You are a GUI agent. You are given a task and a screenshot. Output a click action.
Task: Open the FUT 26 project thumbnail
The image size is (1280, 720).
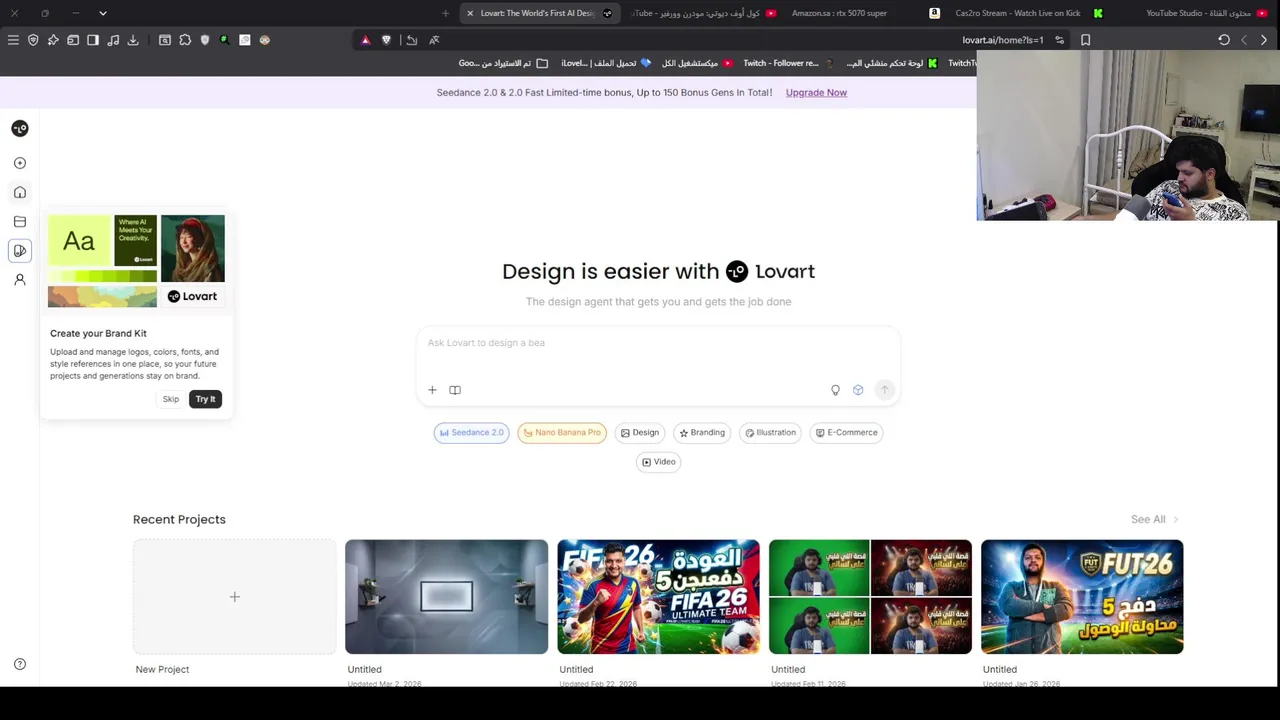[x=1082, y=597]
